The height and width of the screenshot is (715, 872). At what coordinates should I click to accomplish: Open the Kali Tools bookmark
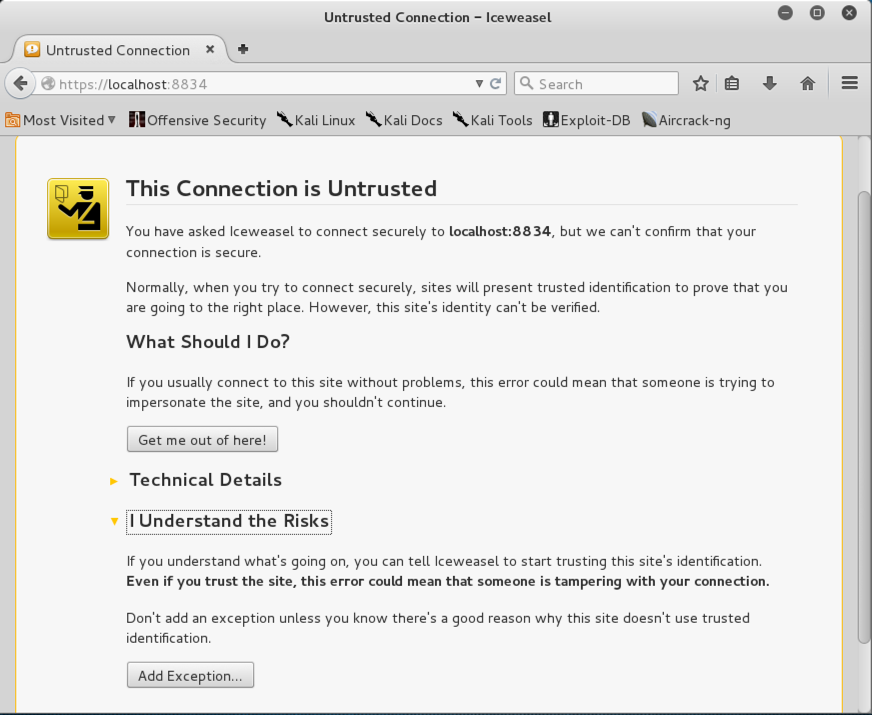pyautogui.click(x=492, y=120)
